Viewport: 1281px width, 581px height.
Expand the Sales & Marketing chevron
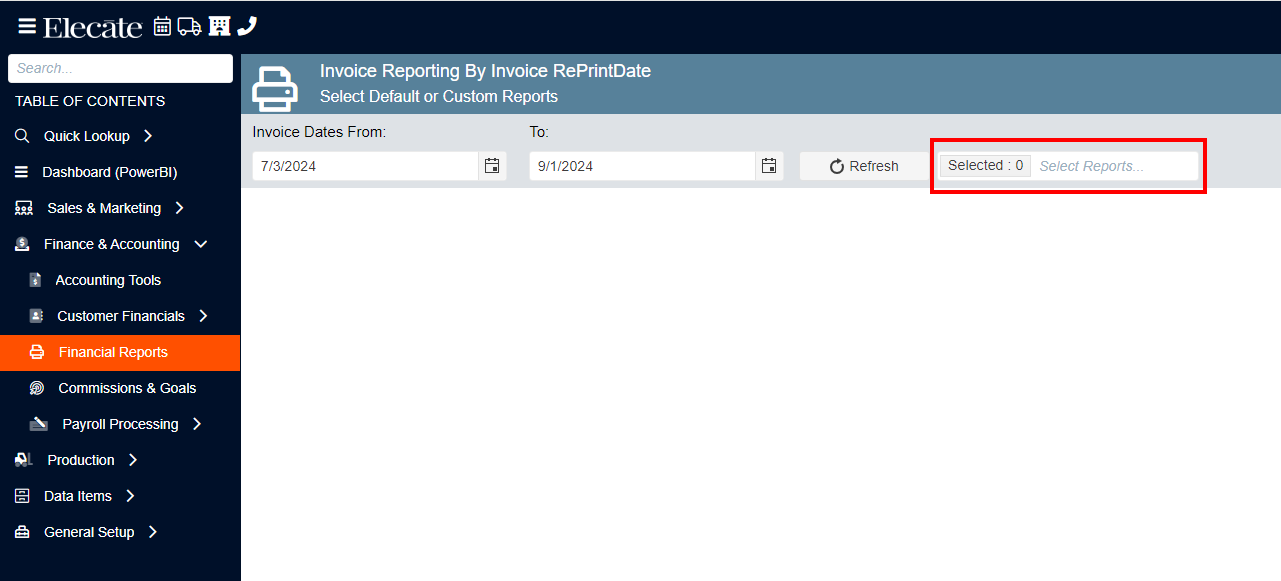click(179, 208)
